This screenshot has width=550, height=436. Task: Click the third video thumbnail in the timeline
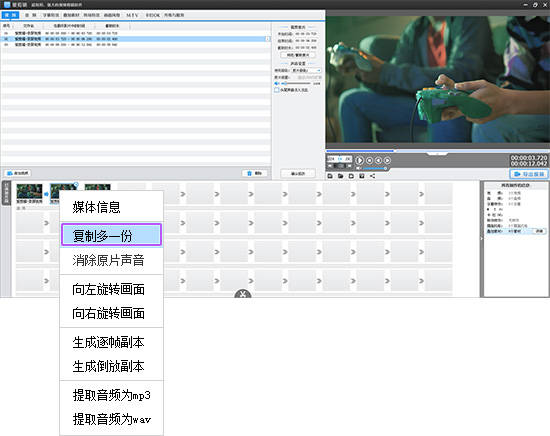98,188
